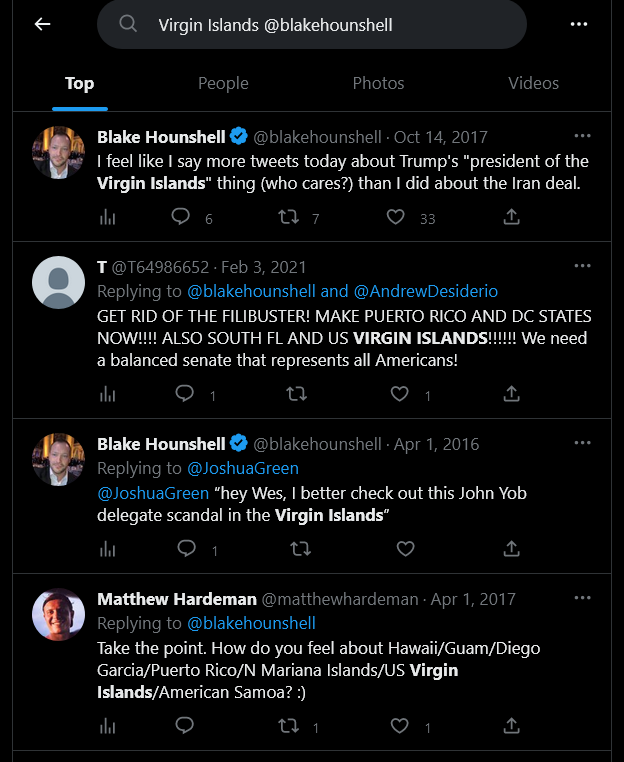Reply to Matthew Hardeman's tweet
This screenshot has height=762, width=624.
click(185, 726)
